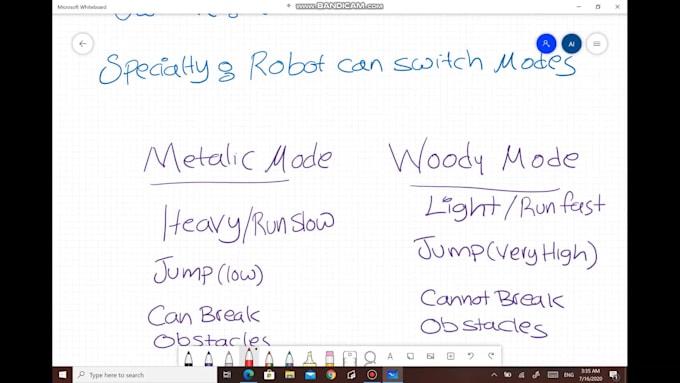
Task: Open the notification action center
Action: click(614, 375)
